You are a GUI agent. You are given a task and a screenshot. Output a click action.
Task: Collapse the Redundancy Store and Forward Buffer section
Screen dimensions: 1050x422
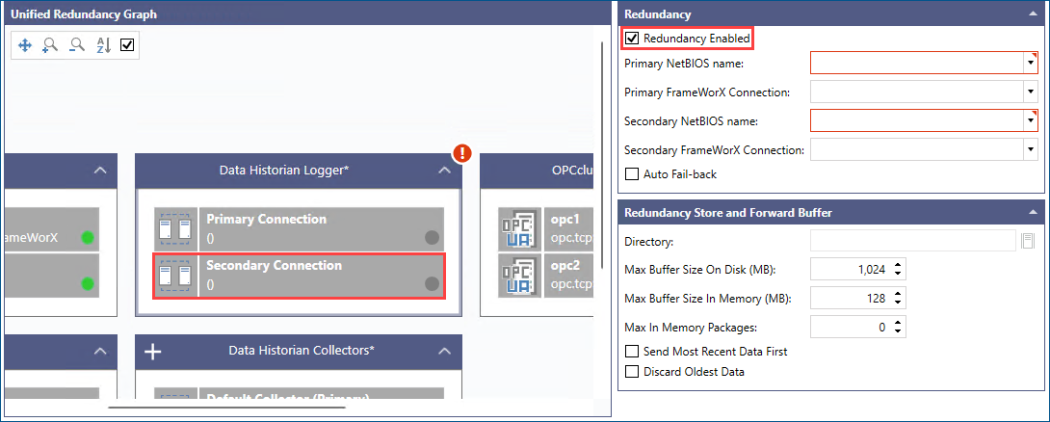pos(1030,212)
